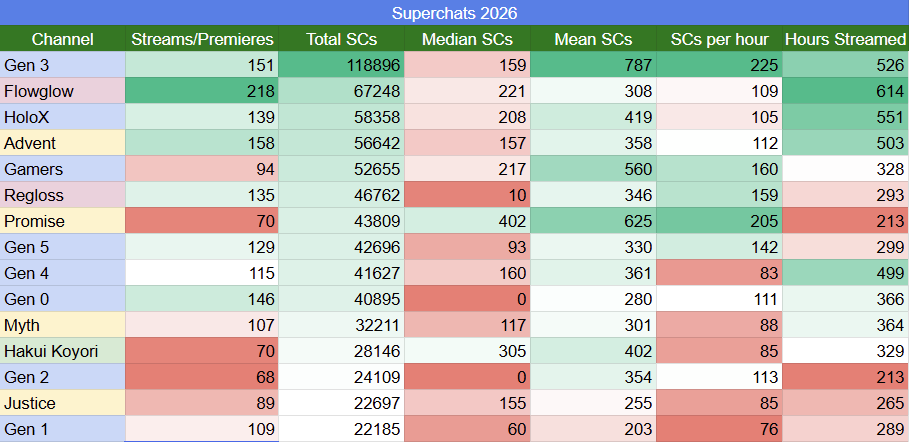909x442 pixels.
Task: Select Myth median SCs value 117
Action: [467, 325]
